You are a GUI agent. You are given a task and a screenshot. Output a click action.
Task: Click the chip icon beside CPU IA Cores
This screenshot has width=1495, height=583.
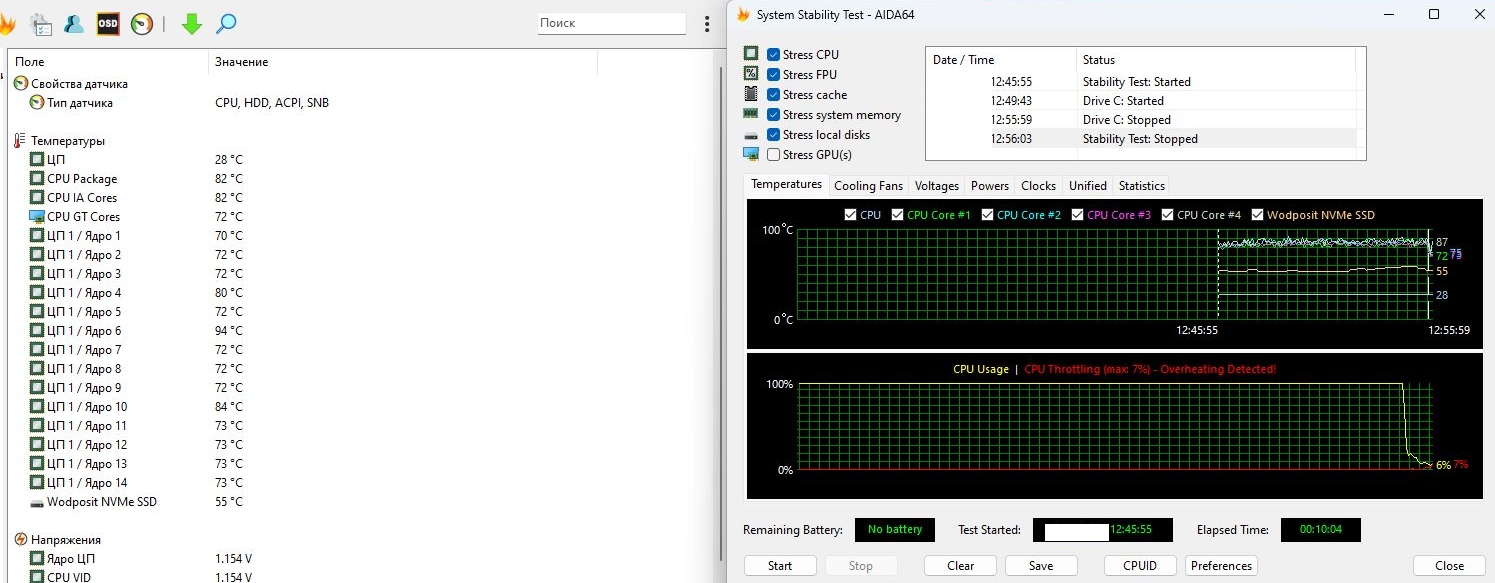(37, 198)
